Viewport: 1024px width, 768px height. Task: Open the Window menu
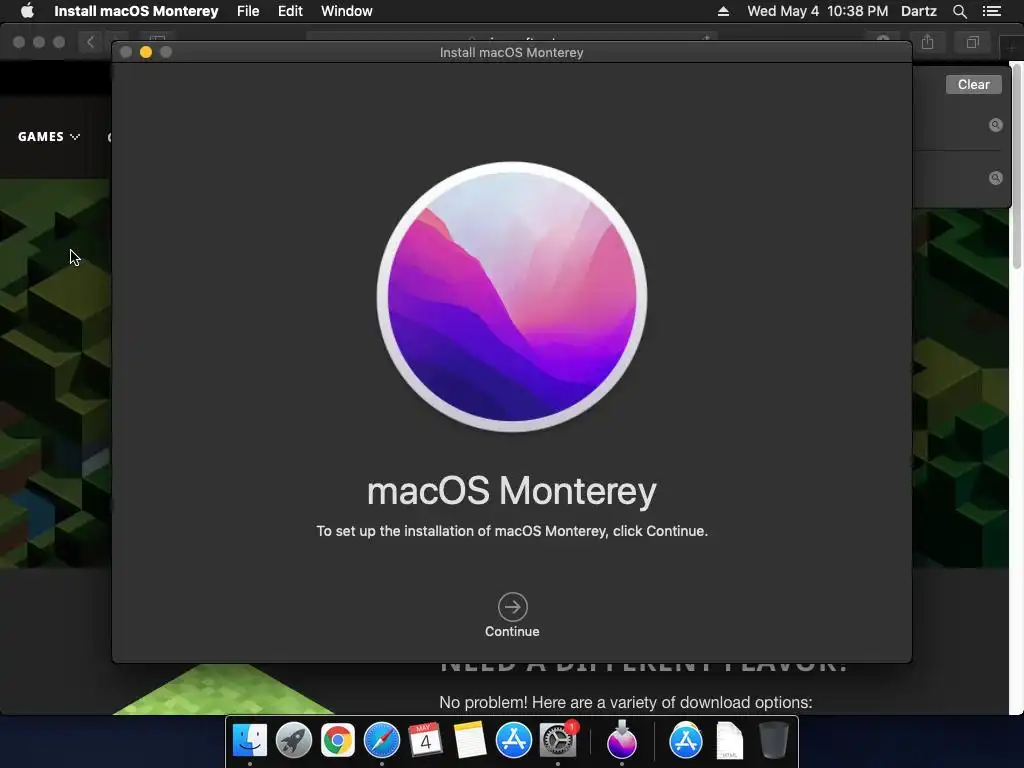[x=347, y=11]
